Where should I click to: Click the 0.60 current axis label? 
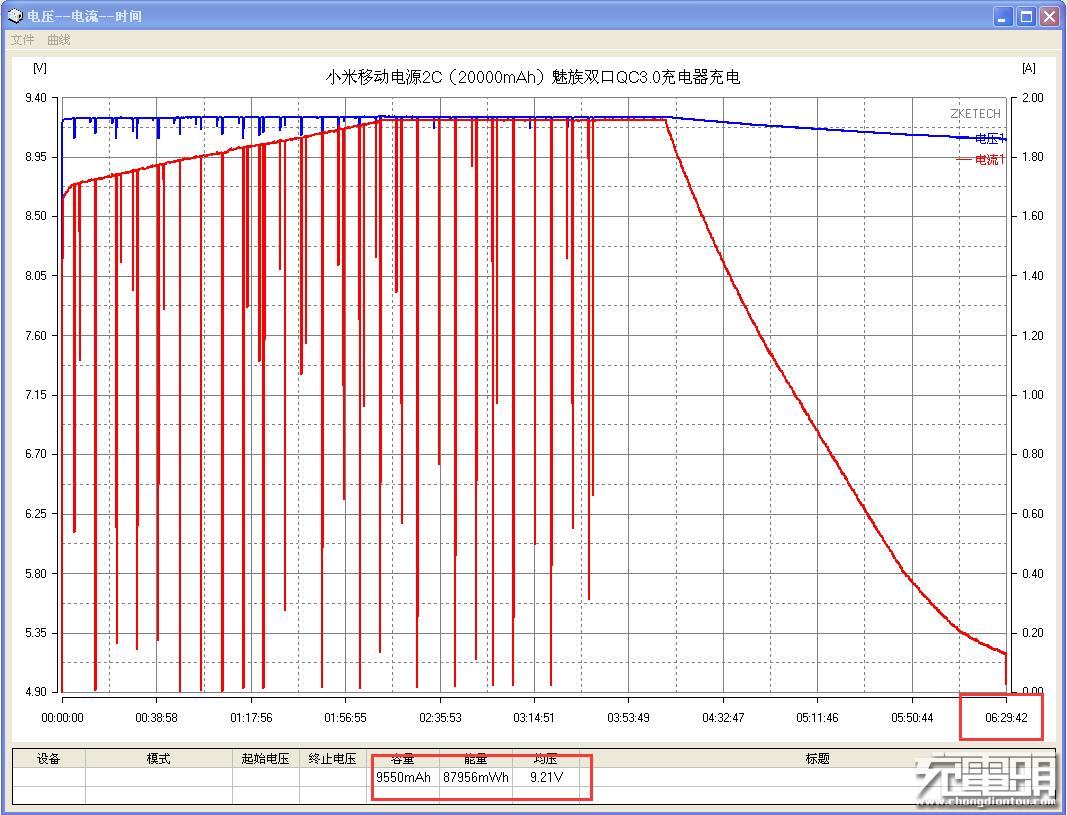[1032, 514]
